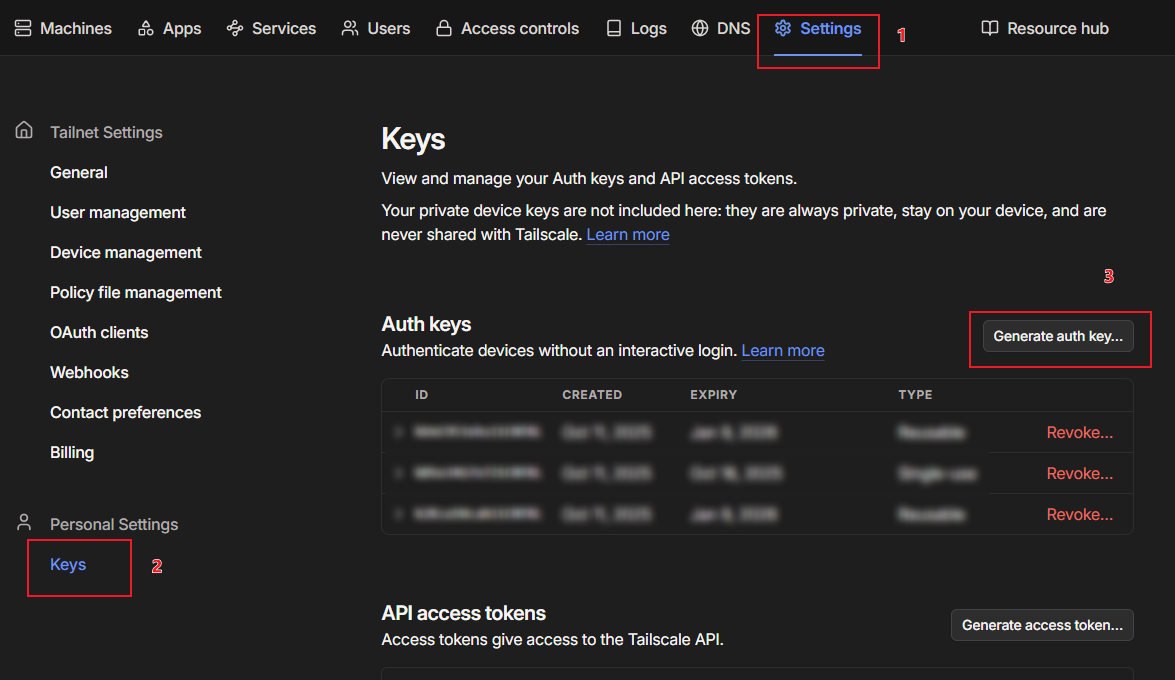Click the Machines icon in top navigation
The image size is (1175, 680).
tap(23, 28)
